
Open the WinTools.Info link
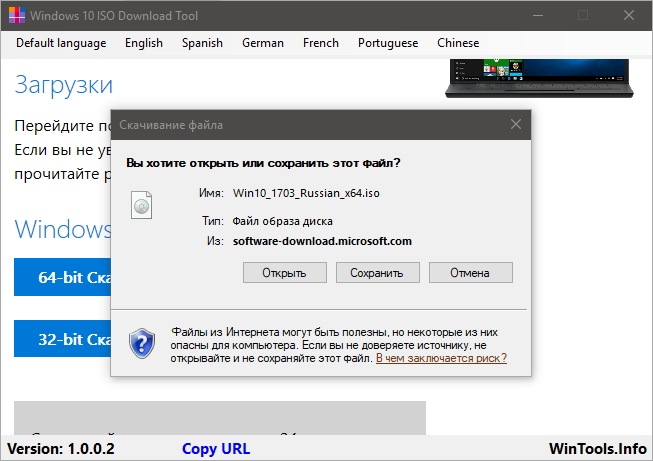[598, 449]
